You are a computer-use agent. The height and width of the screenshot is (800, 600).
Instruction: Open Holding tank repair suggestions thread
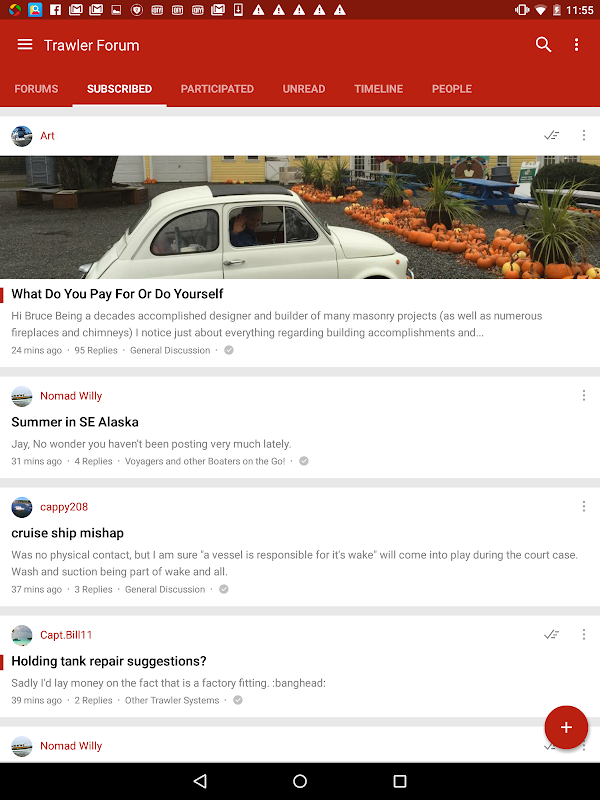pyautogui.click(x=109, y=661)
